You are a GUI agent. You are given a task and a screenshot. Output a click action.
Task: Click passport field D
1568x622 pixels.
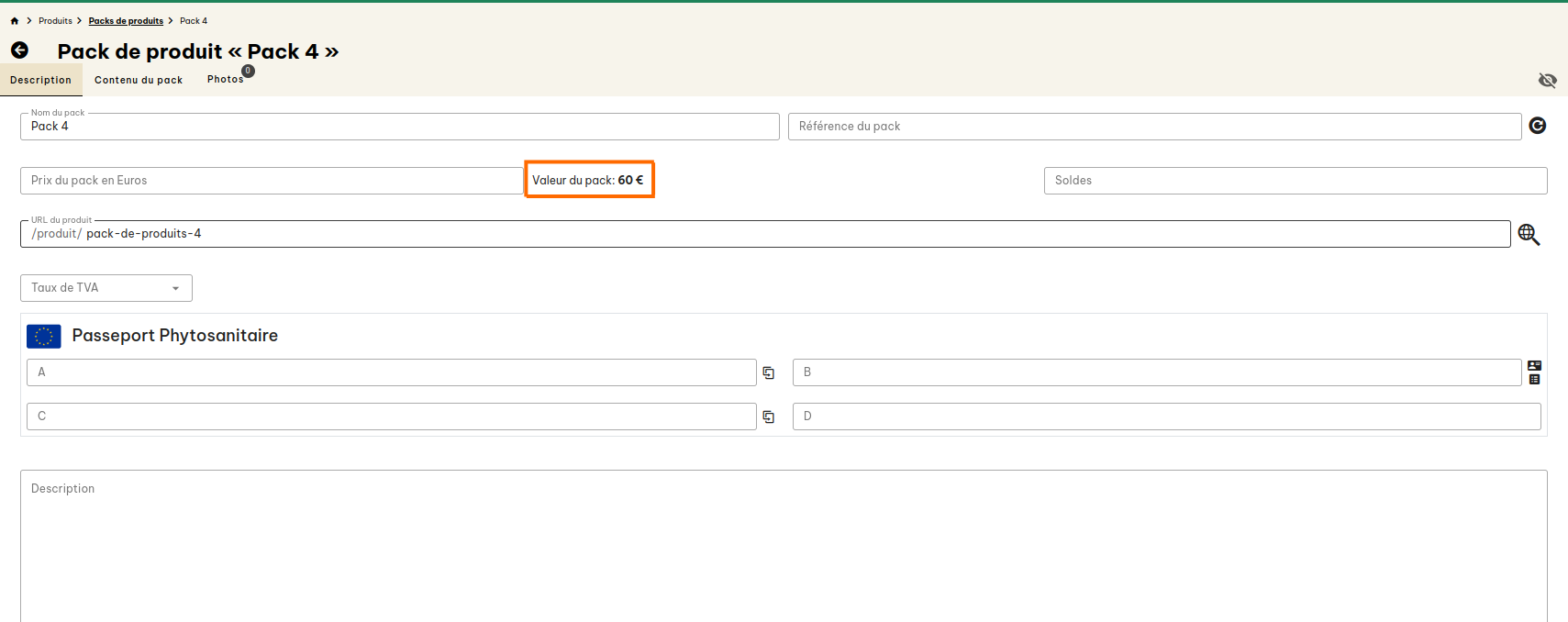click(1167, 417)
